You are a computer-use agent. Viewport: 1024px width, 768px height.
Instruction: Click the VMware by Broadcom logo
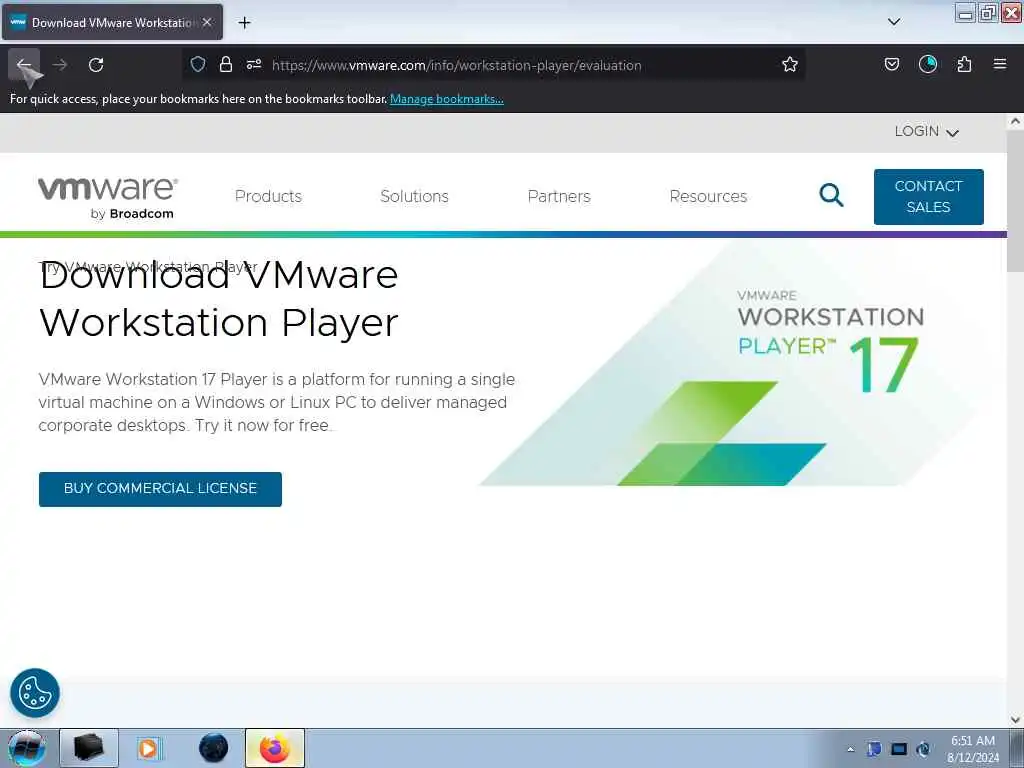point(108,198)
